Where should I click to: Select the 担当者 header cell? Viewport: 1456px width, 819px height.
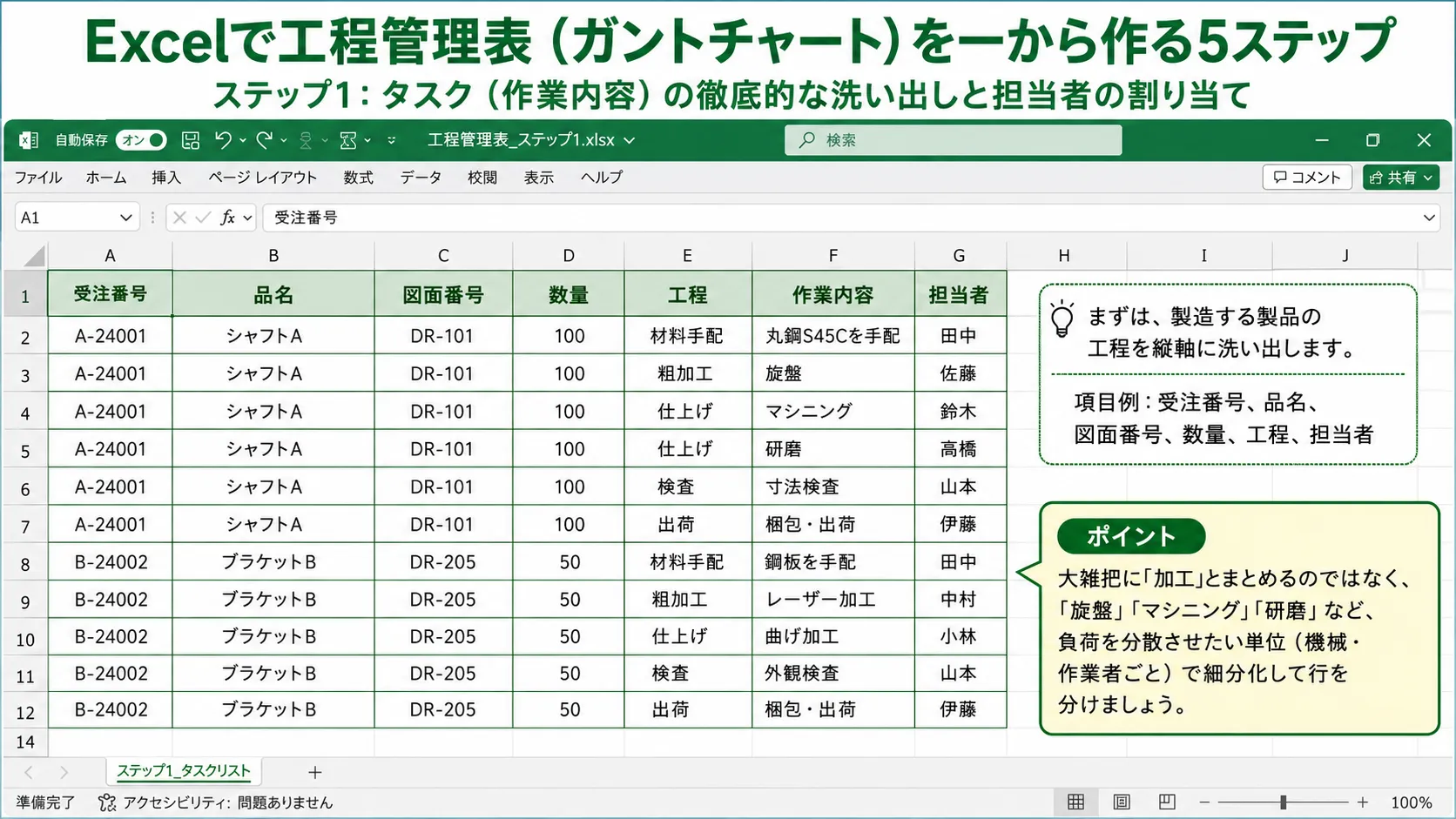point(960,294)
